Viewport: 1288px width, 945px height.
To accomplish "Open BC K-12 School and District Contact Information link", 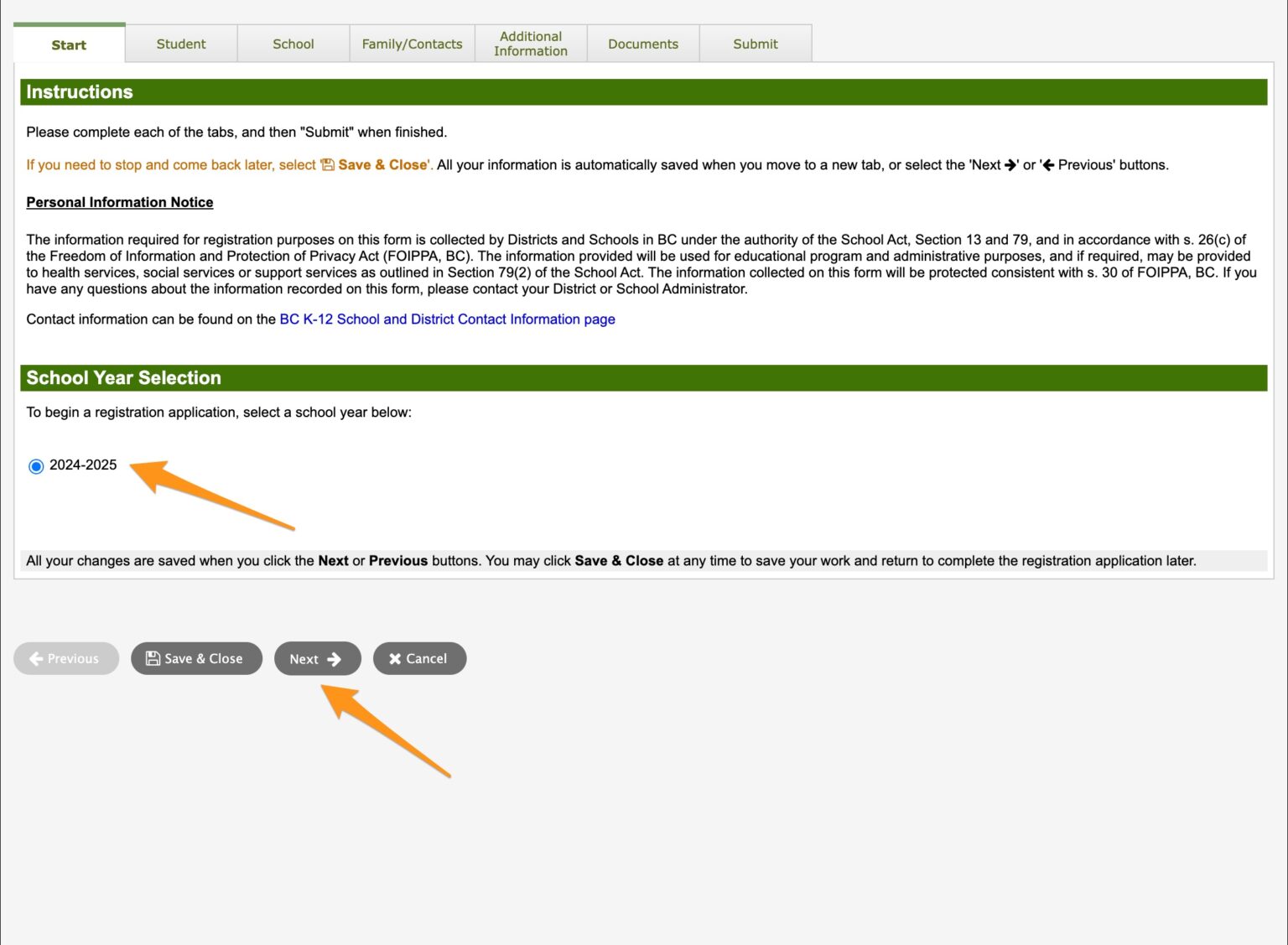I will tap(447, 319).
